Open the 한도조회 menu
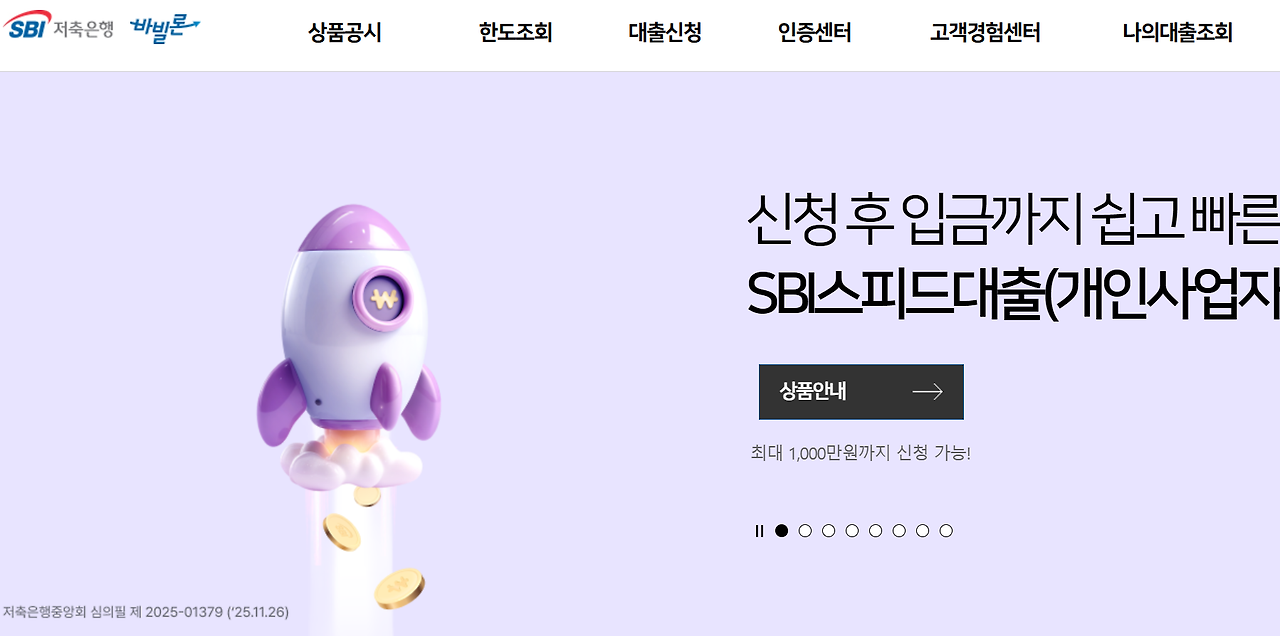 [516, 33]
